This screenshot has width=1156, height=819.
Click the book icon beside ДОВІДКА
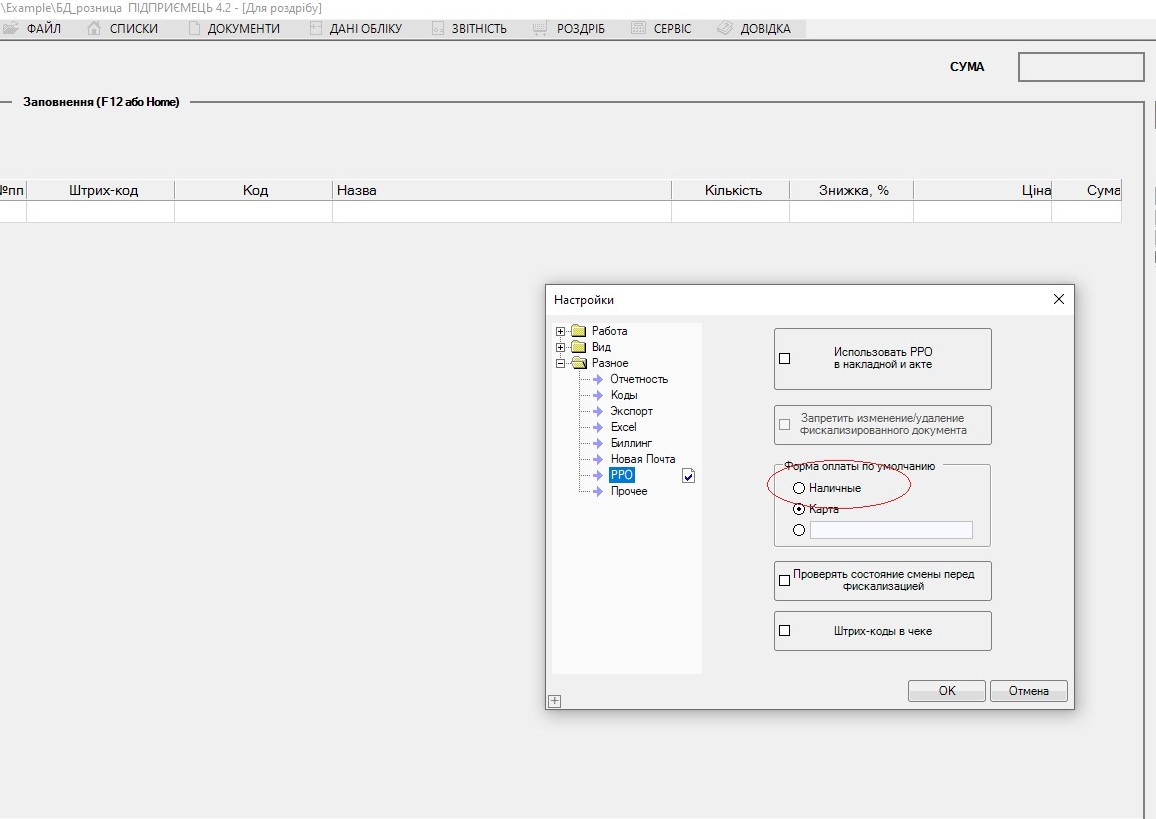(725, 29)
